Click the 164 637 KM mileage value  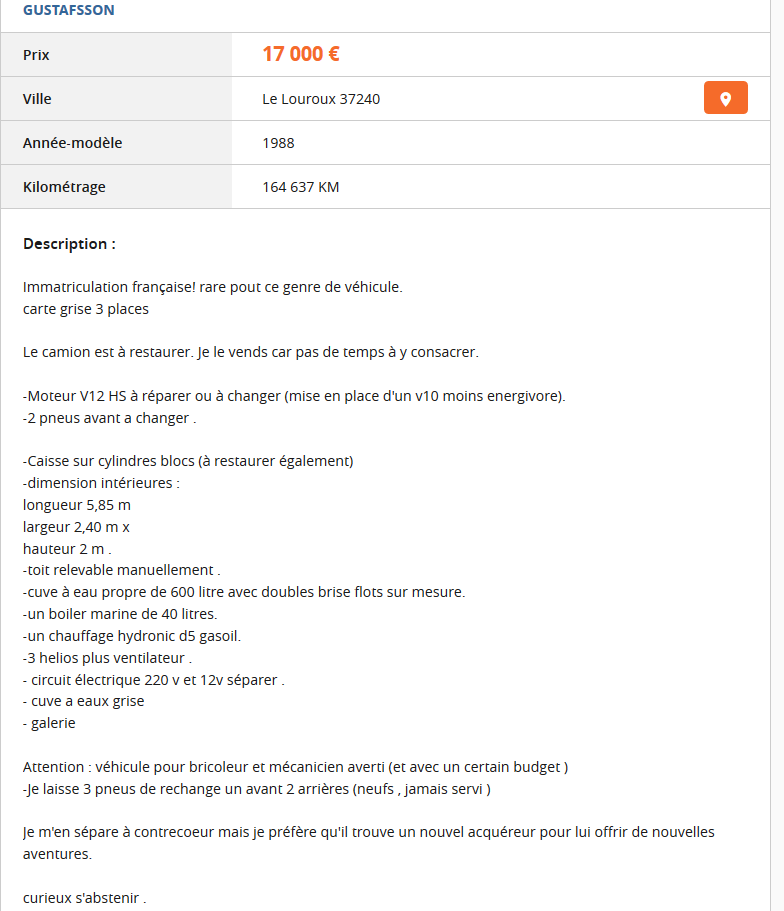point(300,187)
